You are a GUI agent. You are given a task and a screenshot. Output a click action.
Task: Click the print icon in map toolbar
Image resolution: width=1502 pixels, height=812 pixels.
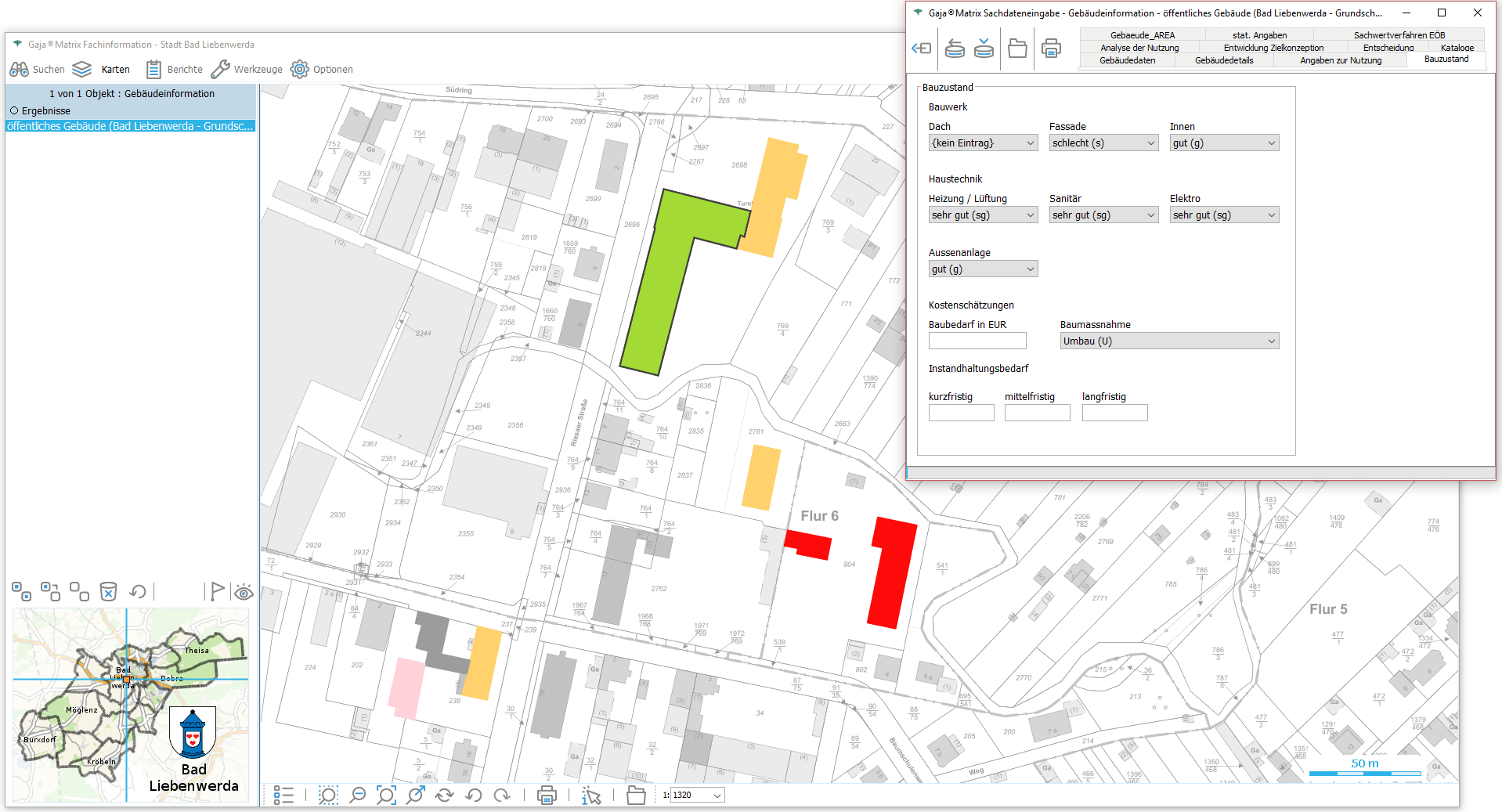tap(547, 796)
